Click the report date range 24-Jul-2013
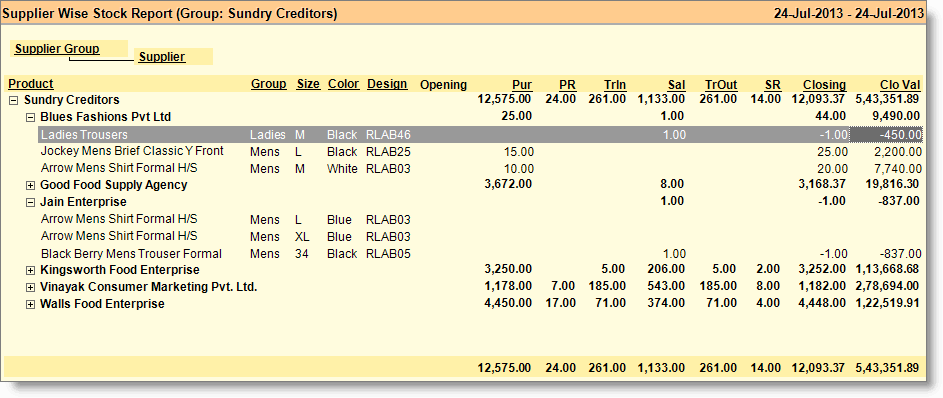Image resolution: width=943 pixels, height=398 pixels. (x=849, y=13)
